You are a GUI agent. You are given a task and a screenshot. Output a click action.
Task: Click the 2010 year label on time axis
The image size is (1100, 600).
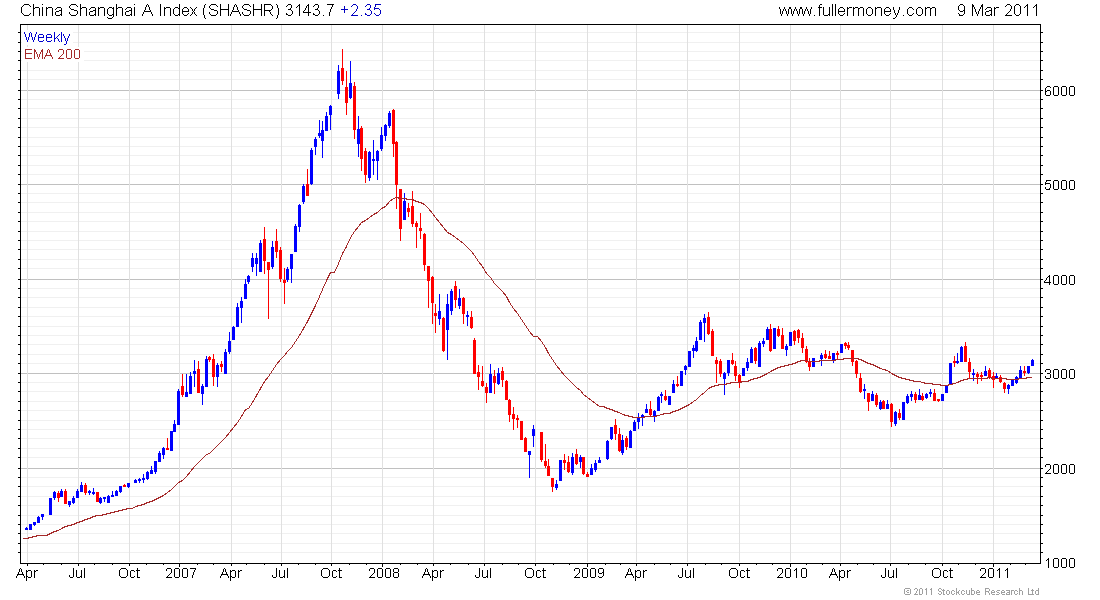pyautogui.click(x=791, y=573)
